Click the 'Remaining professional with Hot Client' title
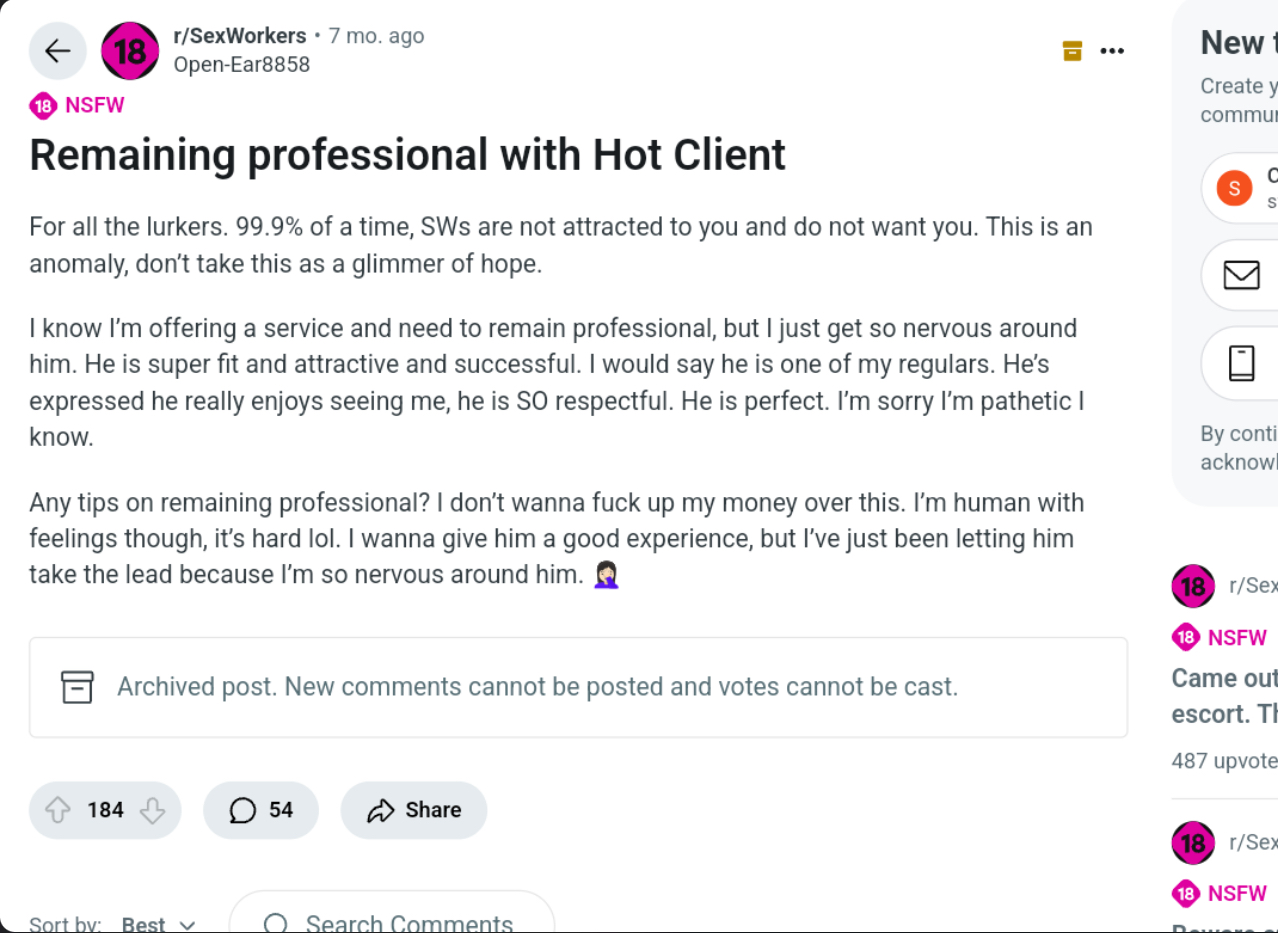This screenshot has height=933, width=1278. tap(407, 155)
